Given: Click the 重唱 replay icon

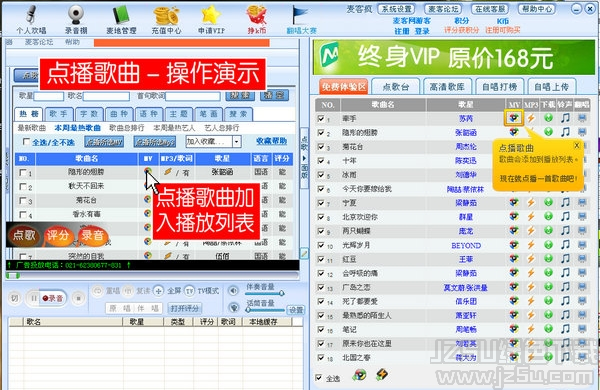Looking at the screenshot, I should pyautogui.click(x=97, y=291).
